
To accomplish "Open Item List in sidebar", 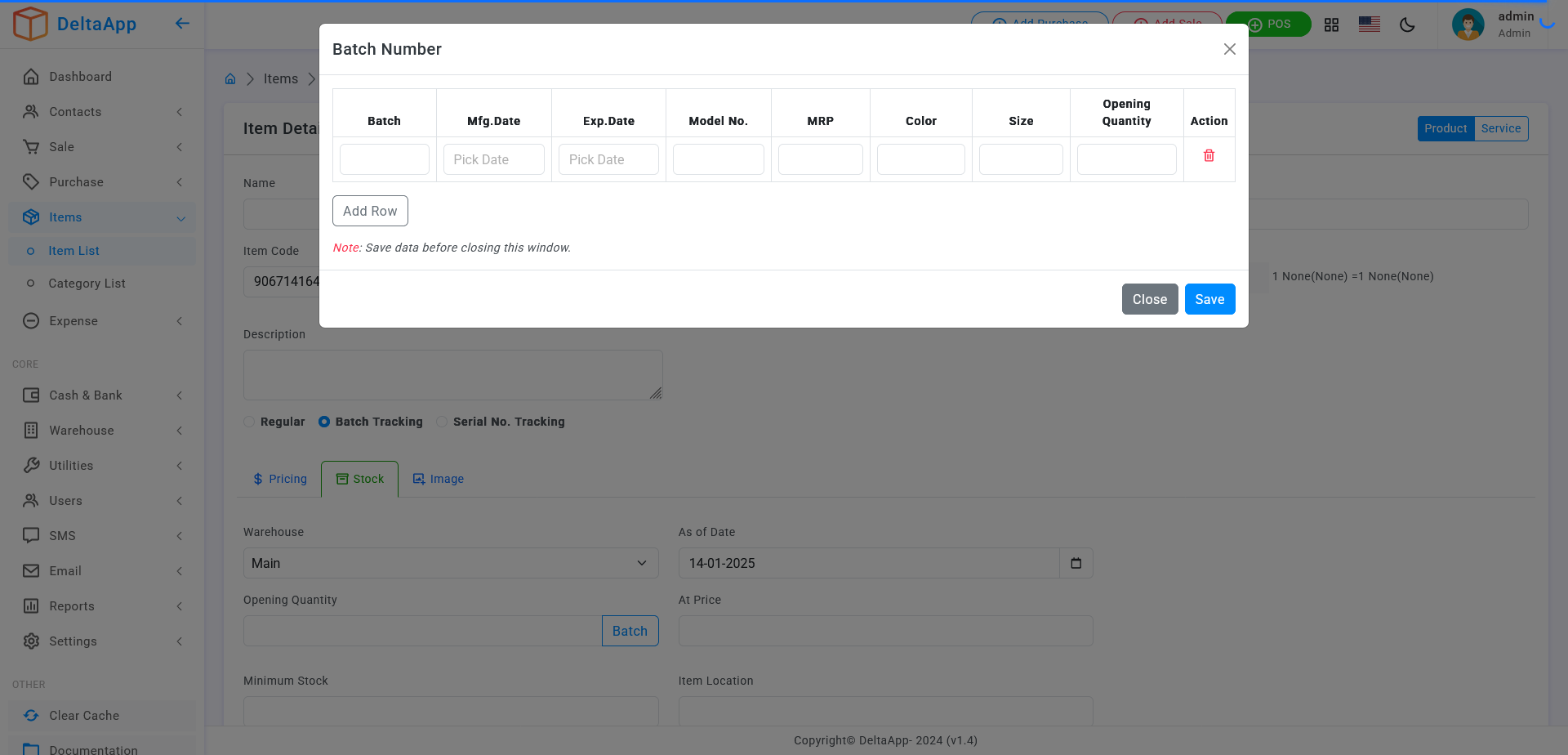I will tap(102, 251).
